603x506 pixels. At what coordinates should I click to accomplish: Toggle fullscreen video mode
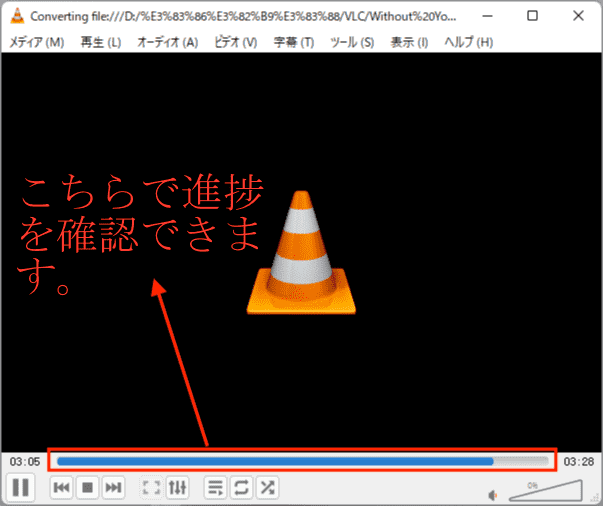[x=152, y=488]
